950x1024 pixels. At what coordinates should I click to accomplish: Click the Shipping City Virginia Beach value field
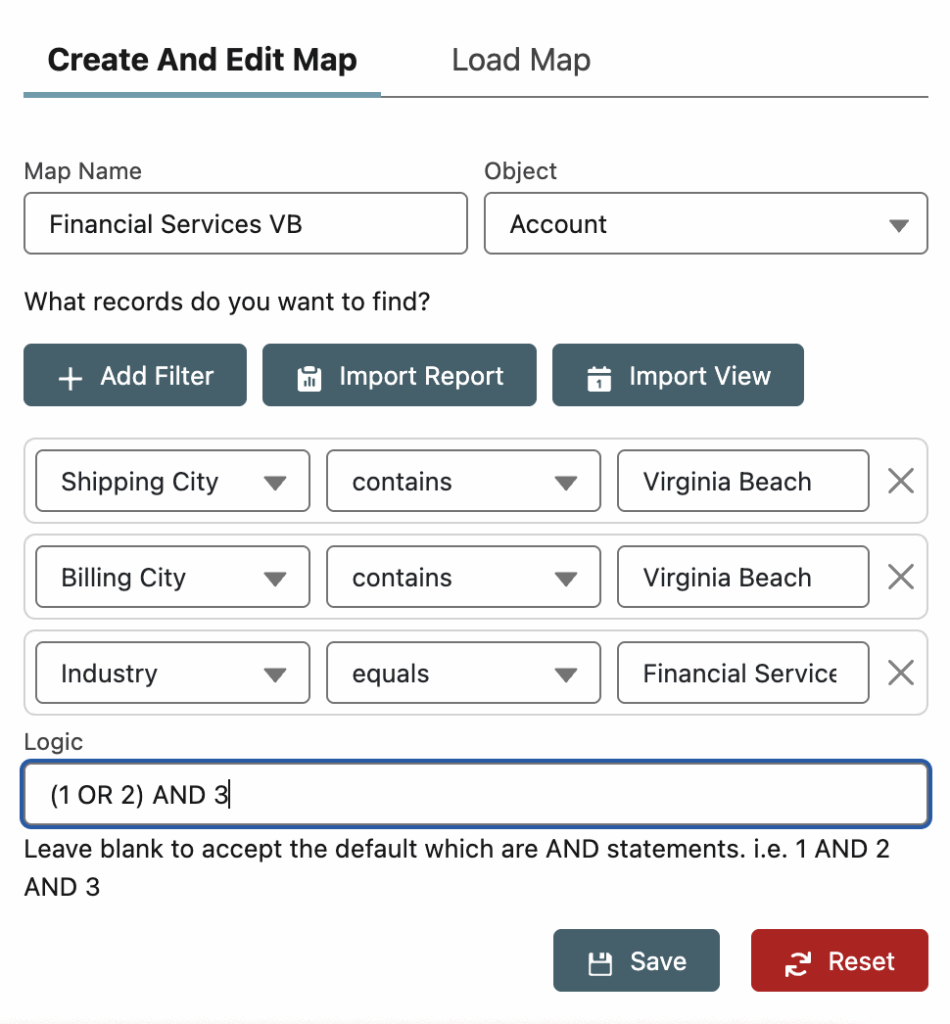click(x=742, y=482)
